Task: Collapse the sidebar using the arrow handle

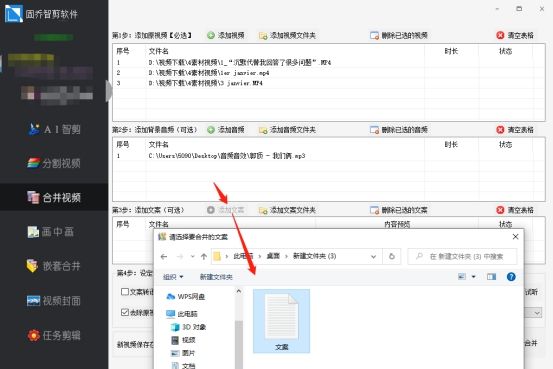Action: pos(109,91)
